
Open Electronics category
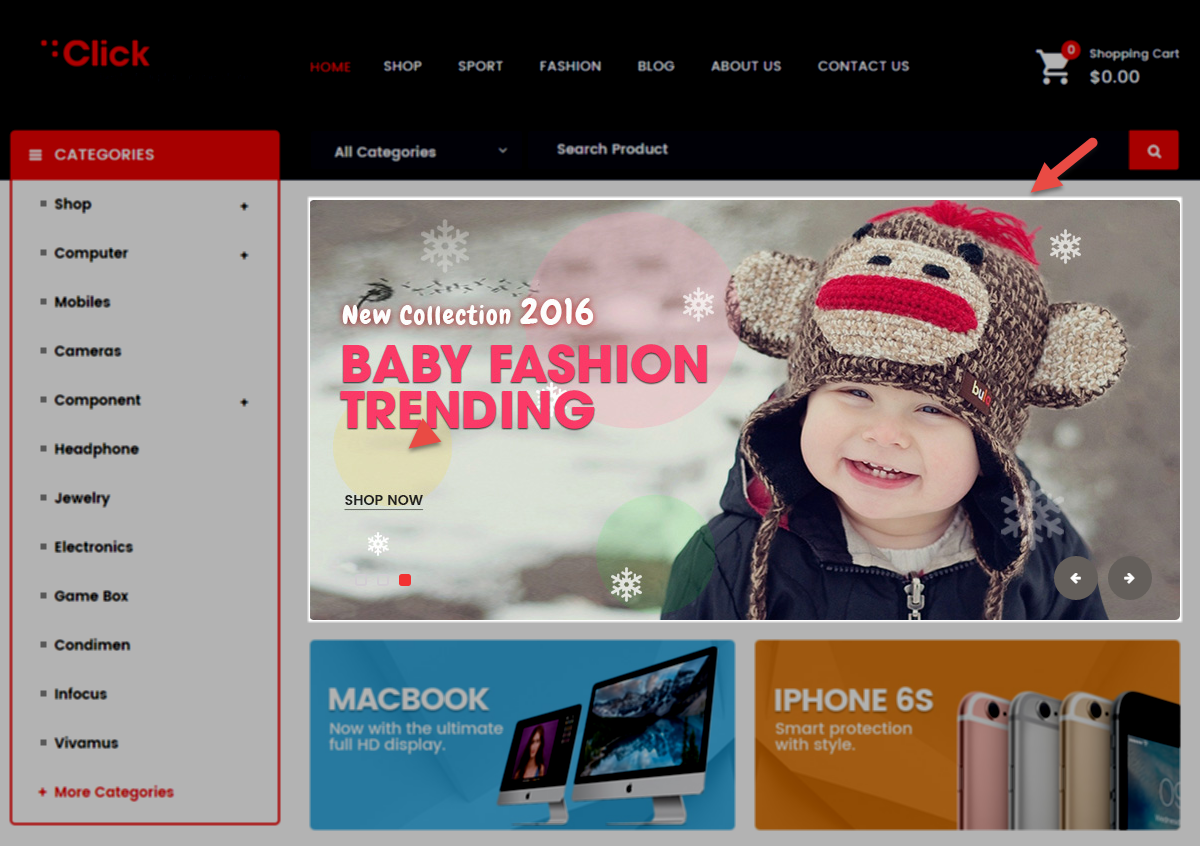tap(94, 547)
